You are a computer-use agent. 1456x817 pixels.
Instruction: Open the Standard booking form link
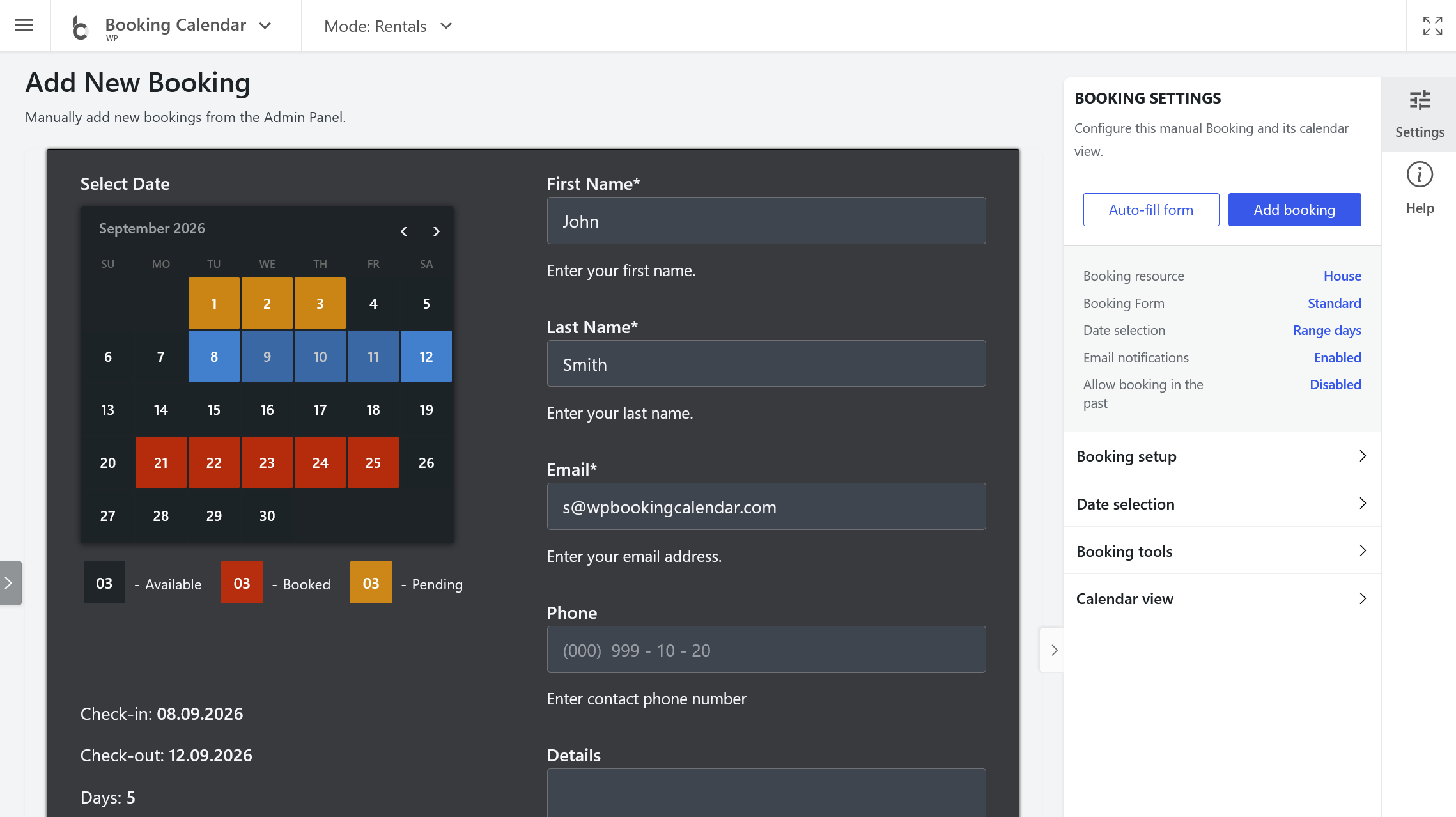(x=1334, y=304)
